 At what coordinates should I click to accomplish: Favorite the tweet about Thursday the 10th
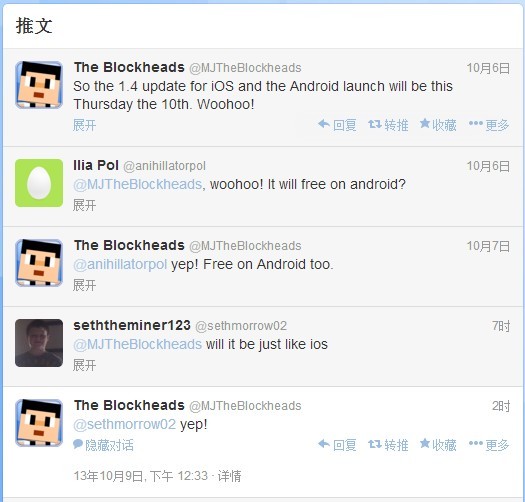click(x=438, y=125)
